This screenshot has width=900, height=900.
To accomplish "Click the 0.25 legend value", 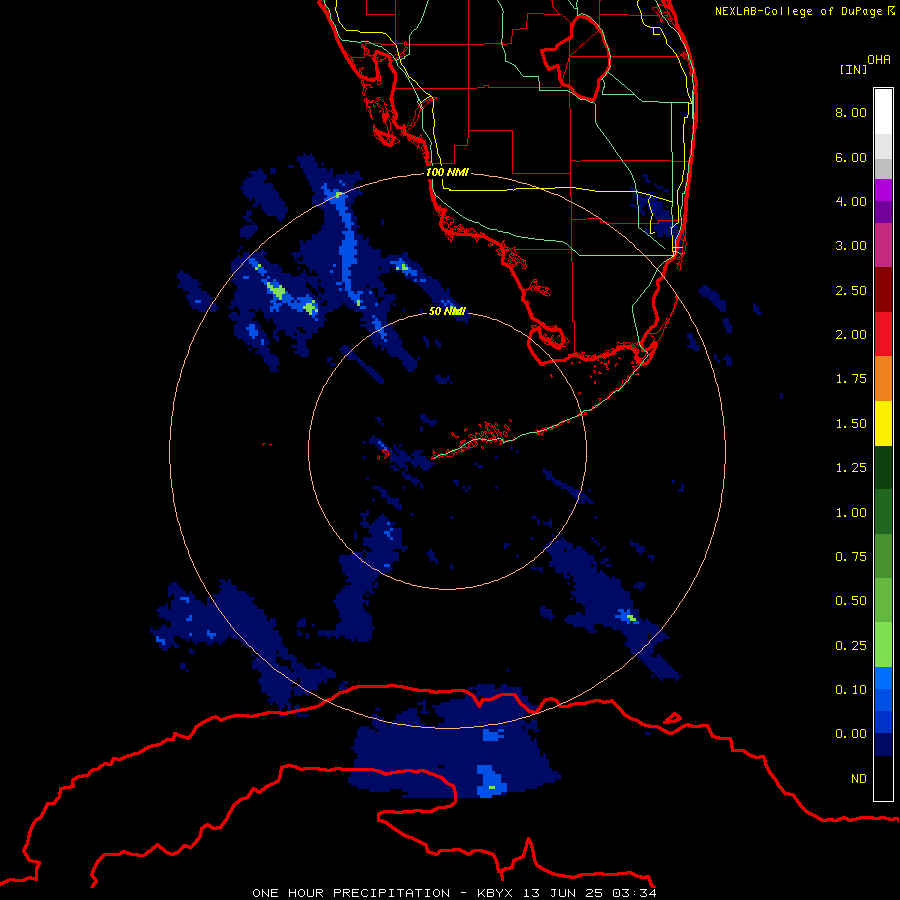I will [x=851, y=646].
